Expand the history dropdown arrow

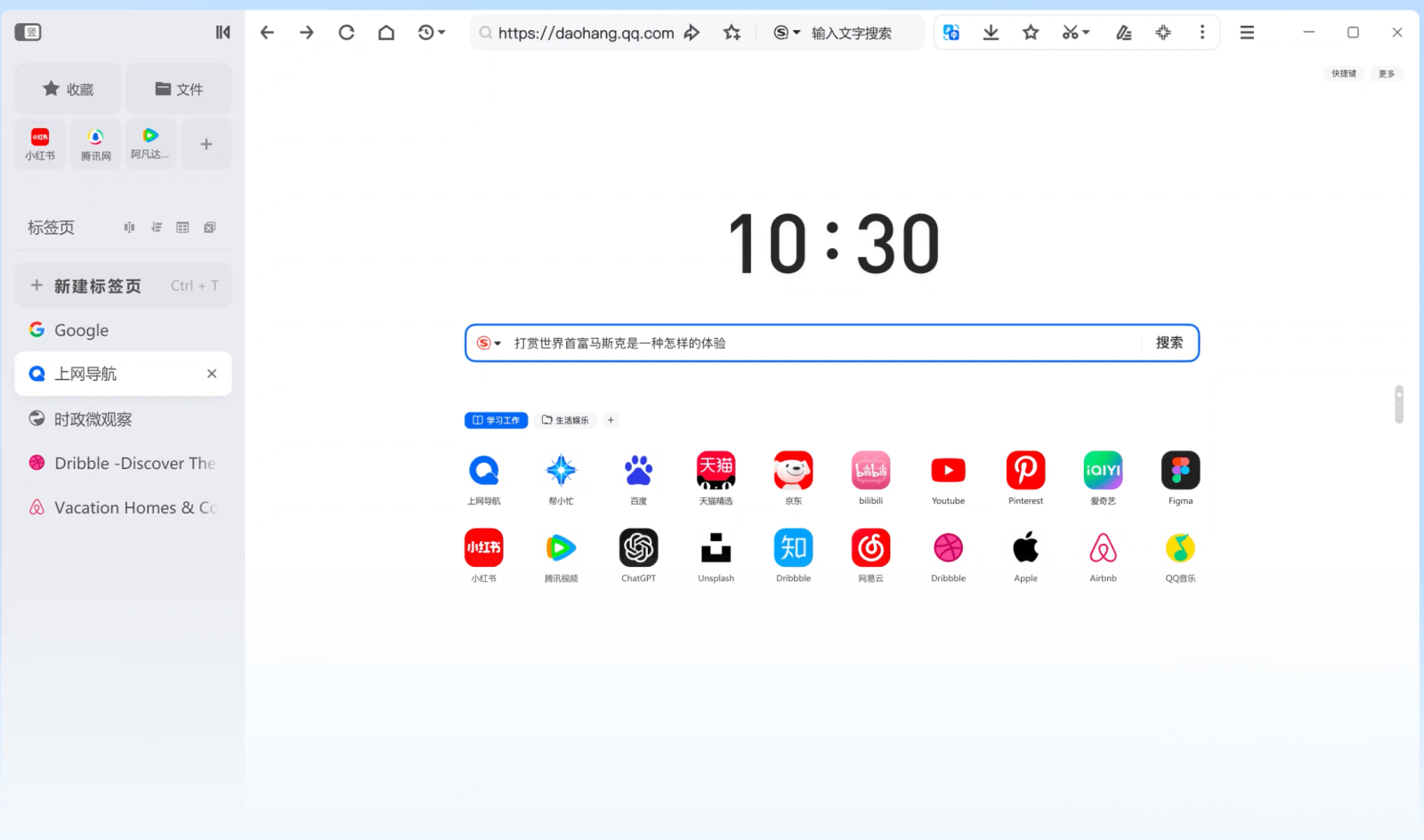[441, 33]
